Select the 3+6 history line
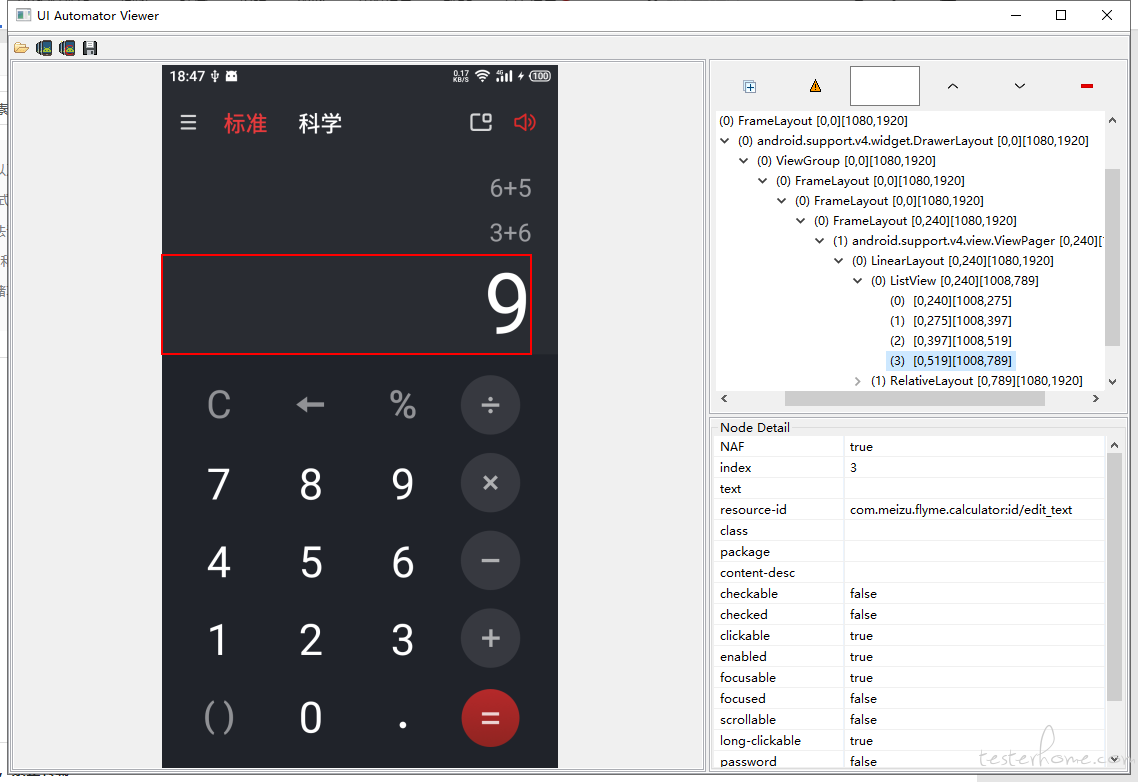The width and height of the screenshot is (1138, 782). [510, 232]
